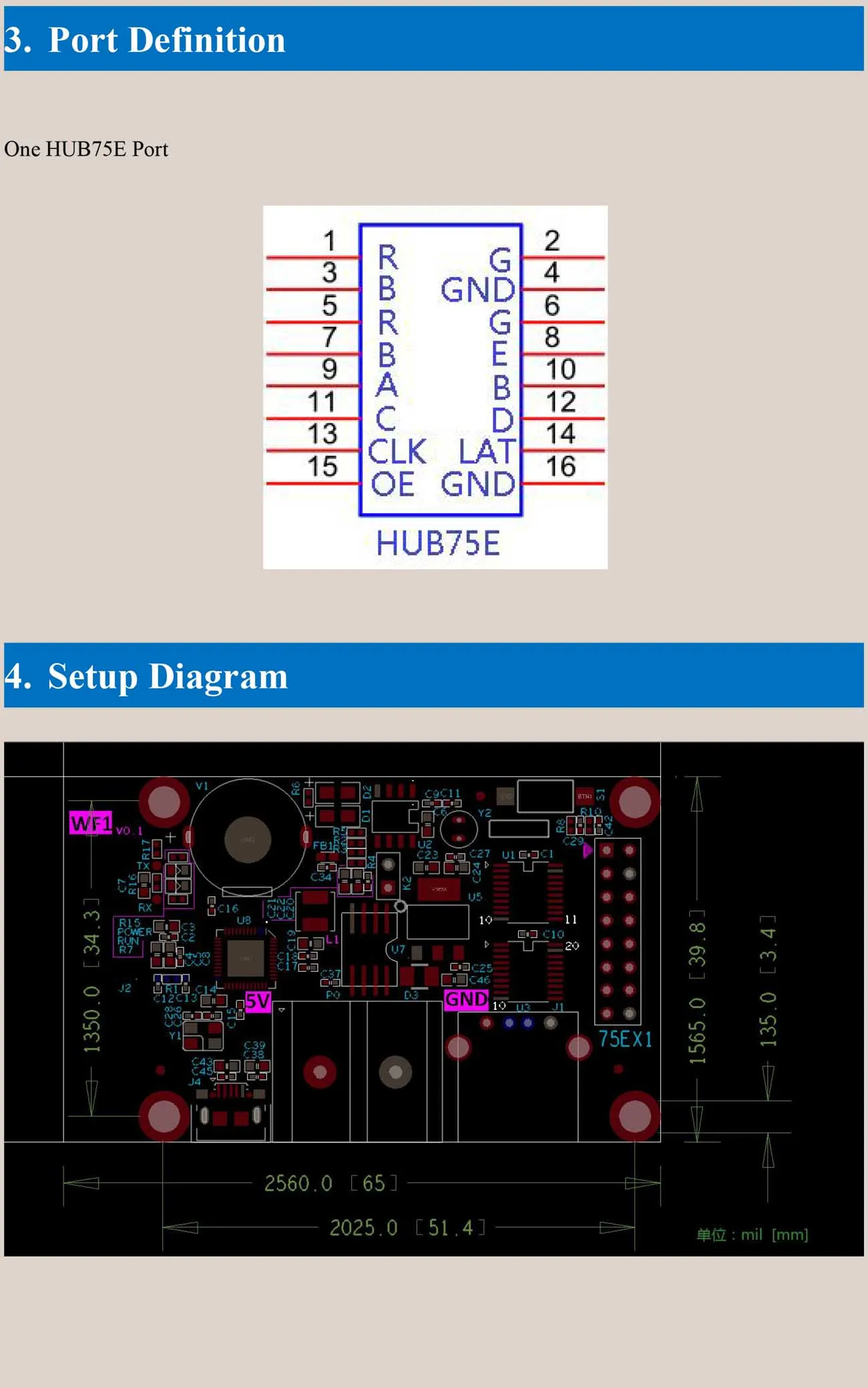Viewport: 868px width, 1388px height.
Task: Open the HUB75E pinout diagram image
Action: (435, 387)
